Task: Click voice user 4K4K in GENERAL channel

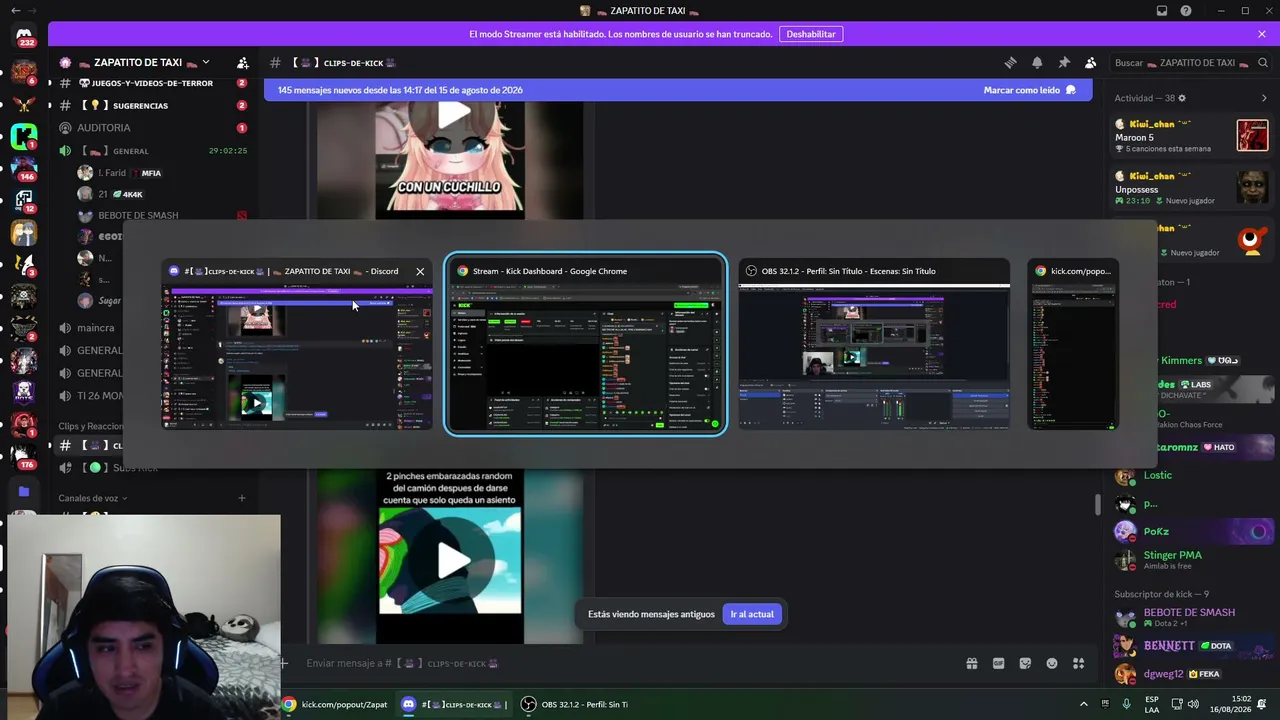Action: [x=160, y=194]
